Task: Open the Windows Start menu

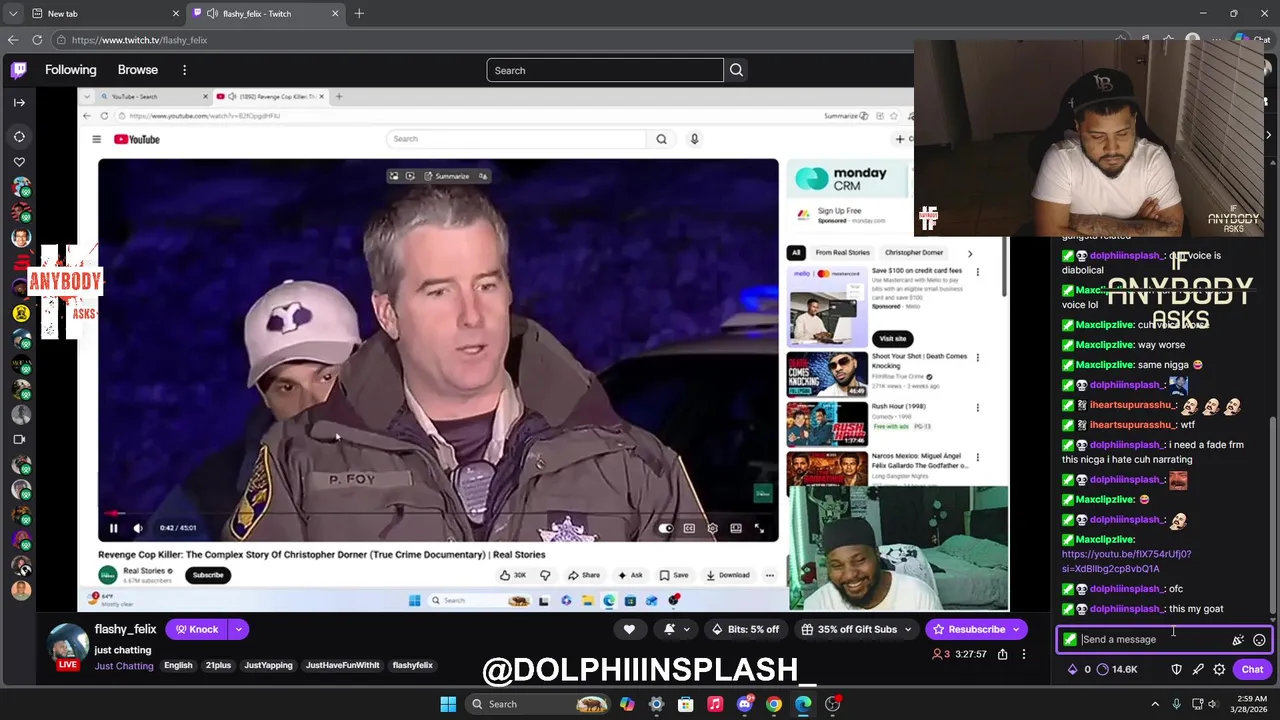Action: click(448, 704)
